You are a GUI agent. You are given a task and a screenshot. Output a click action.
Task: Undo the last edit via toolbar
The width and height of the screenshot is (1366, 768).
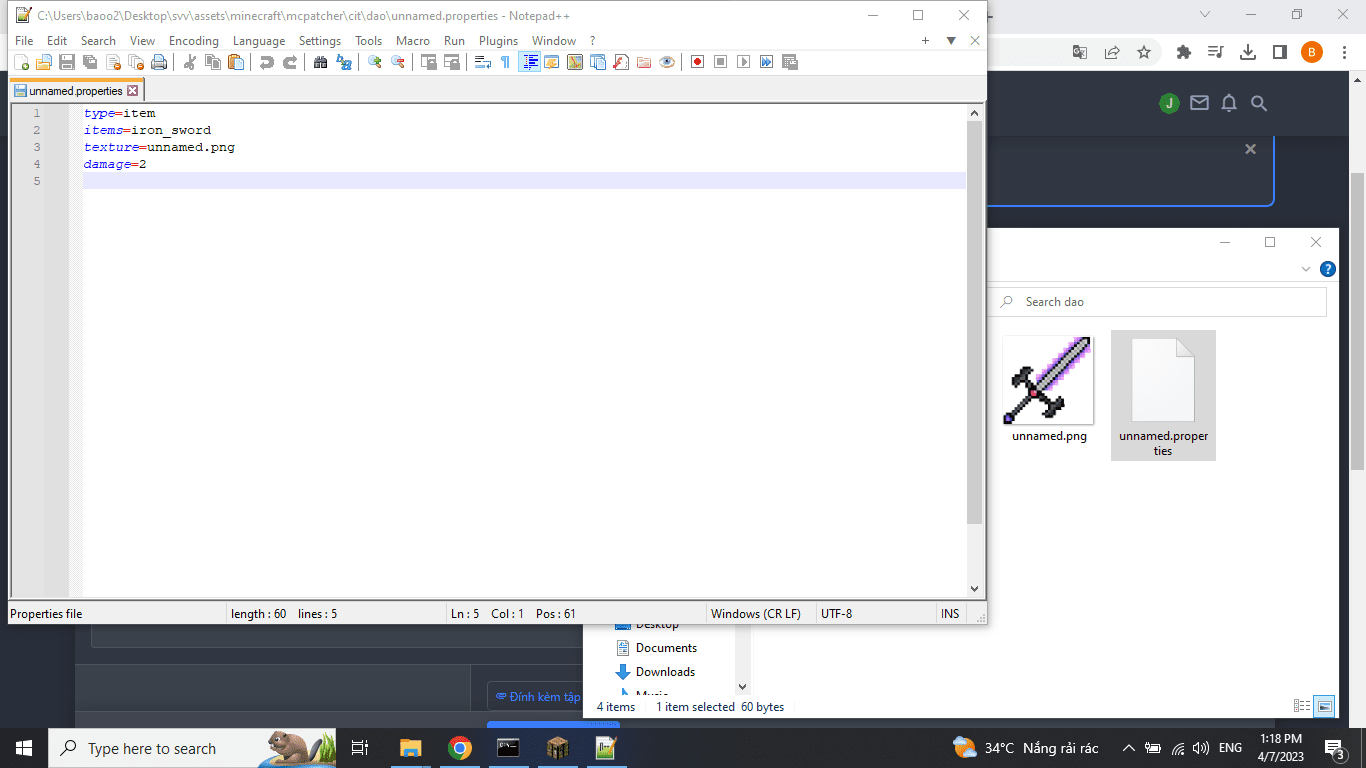[x=267, y=62]
